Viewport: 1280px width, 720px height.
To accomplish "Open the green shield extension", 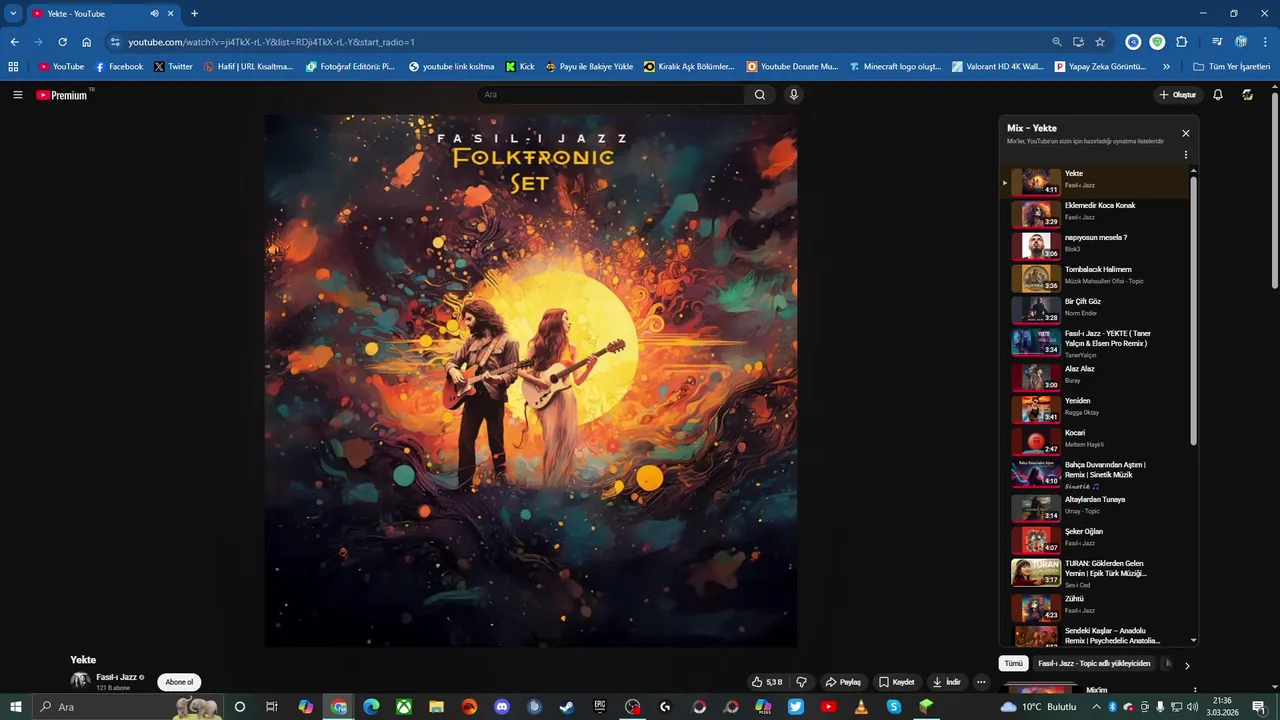I will (1157, 42).
